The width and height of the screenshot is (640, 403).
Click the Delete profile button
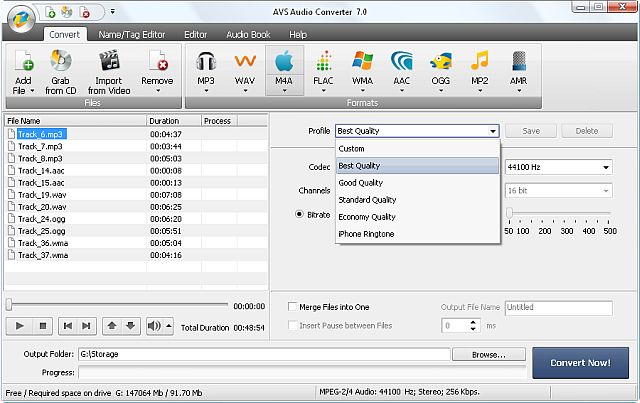click(x=587, y=131)
